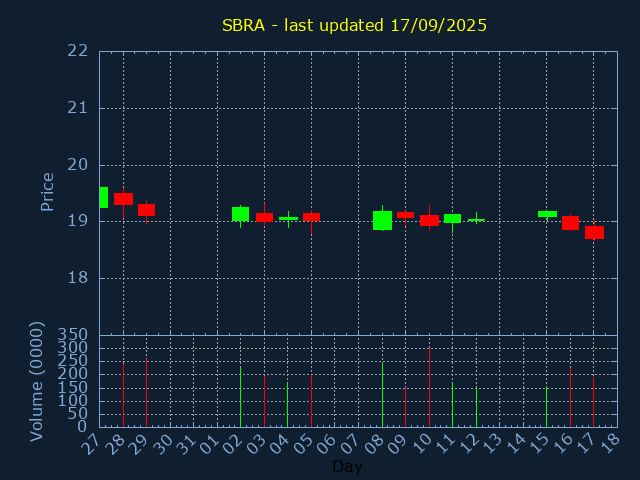Click the day axis label 10
This screenshot has height=480, width=640.
pyautogui.click(x=420, y=444)
